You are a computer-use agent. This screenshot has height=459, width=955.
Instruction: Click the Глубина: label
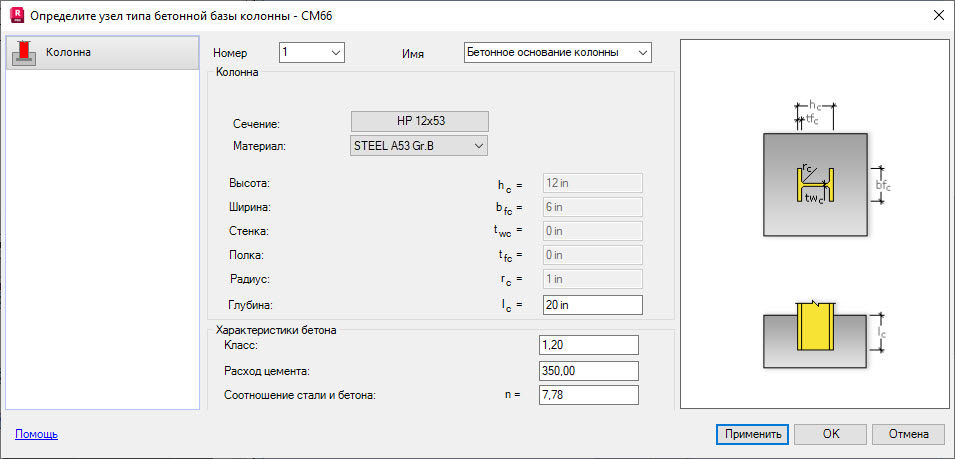(249, 305)
